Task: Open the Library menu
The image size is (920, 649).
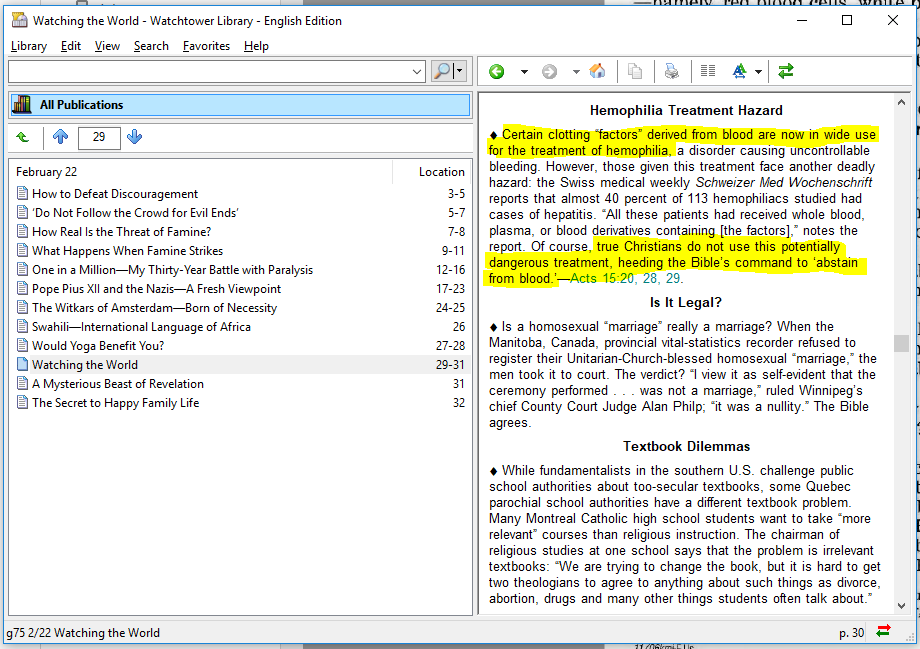Action: (x=29, y=46)
